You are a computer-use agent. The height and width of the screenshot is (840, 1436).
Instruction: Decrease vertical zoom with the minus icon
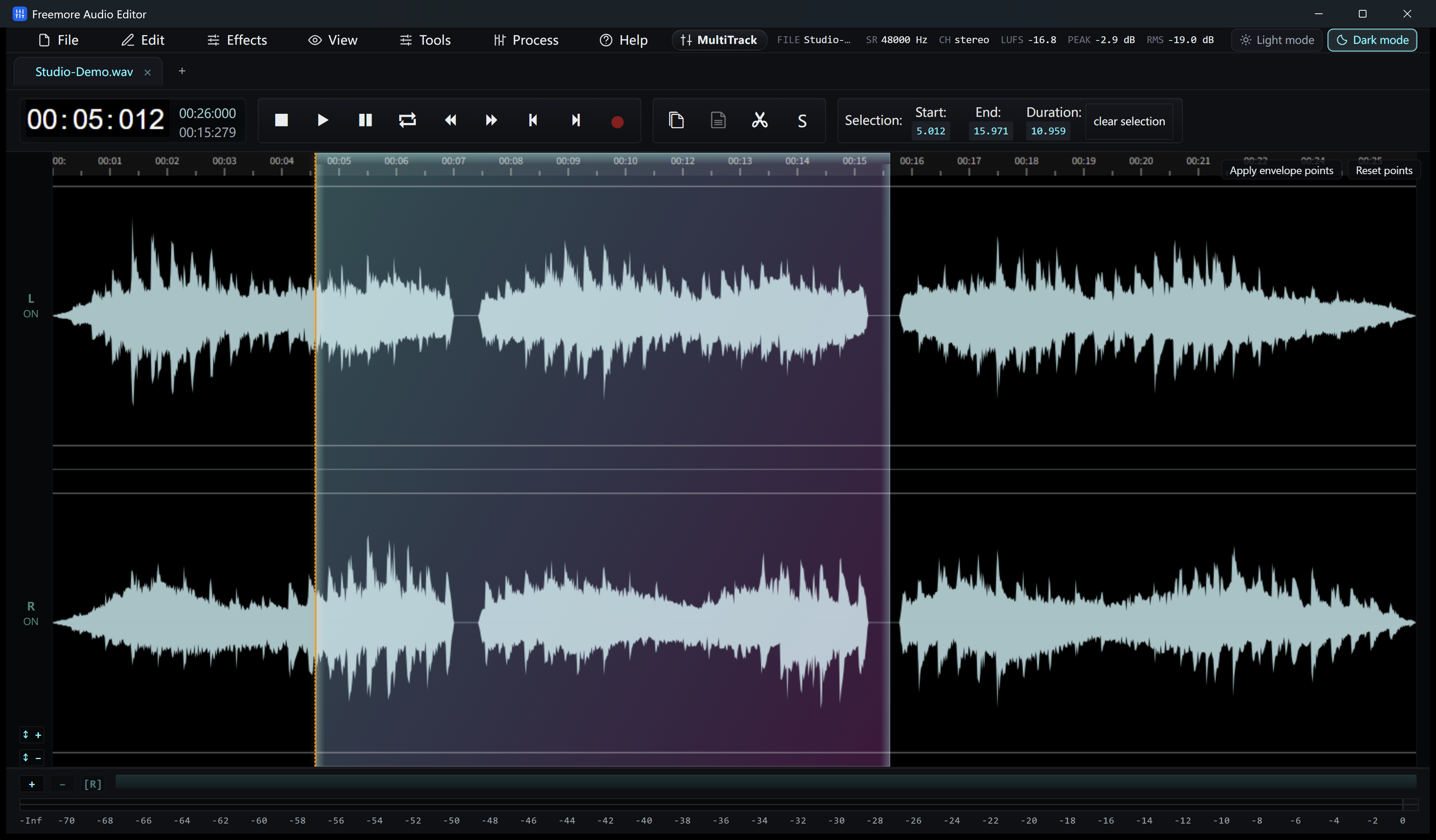pyautogui.click(x=31, y=758)
